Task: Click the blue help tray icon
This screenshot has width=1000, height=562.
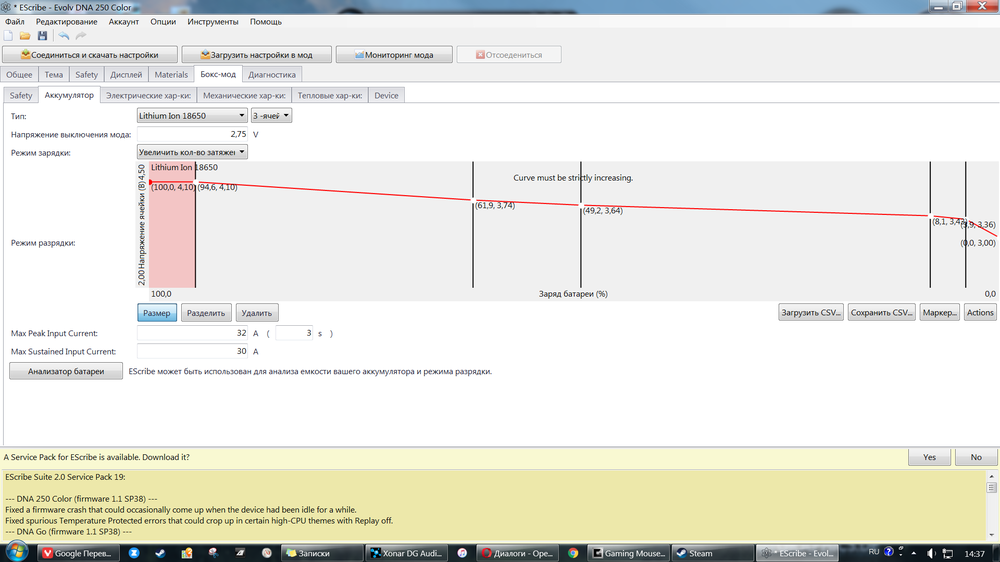Action: point(888,552)
